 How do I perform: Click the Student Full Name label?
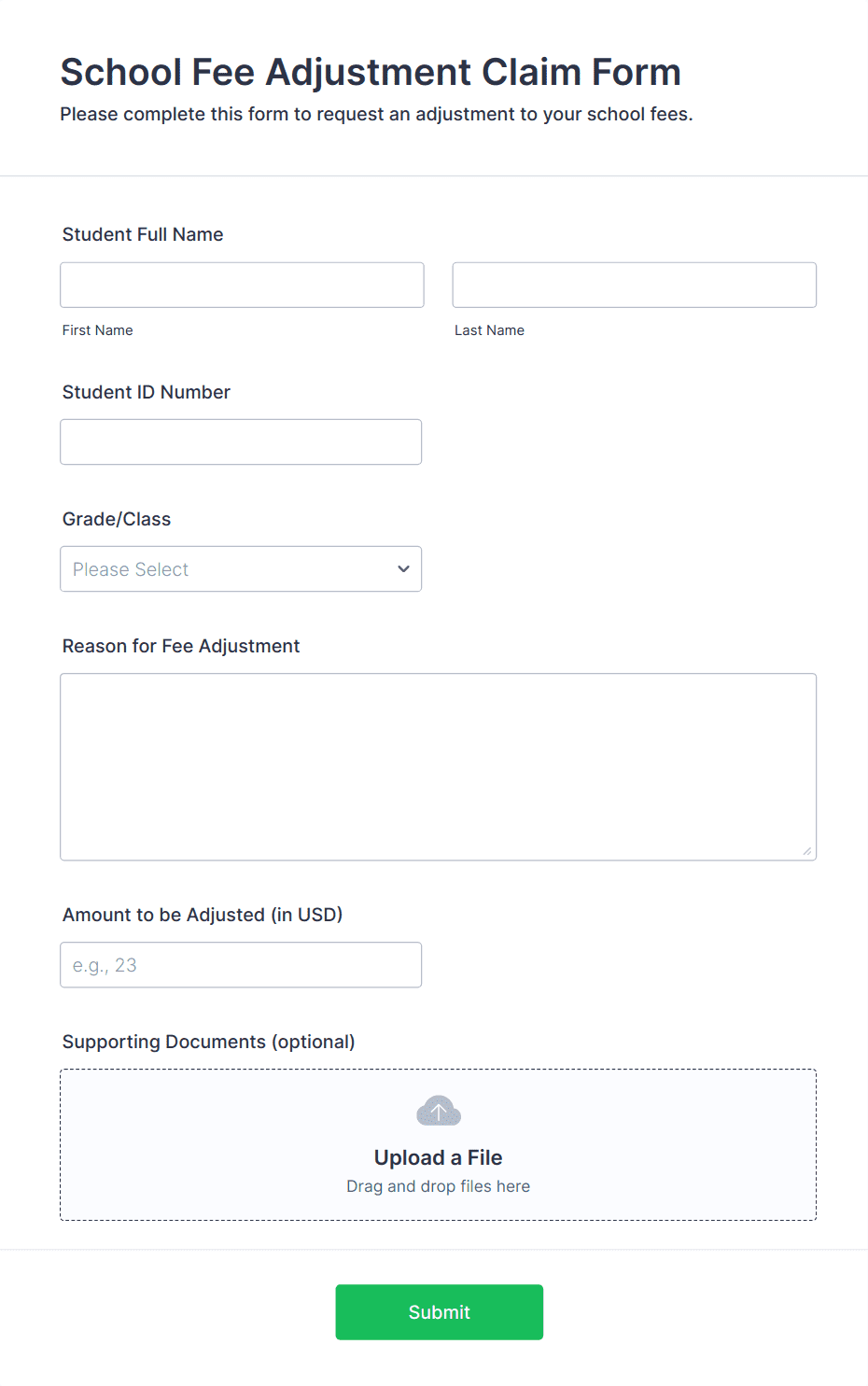click(143, 234)
